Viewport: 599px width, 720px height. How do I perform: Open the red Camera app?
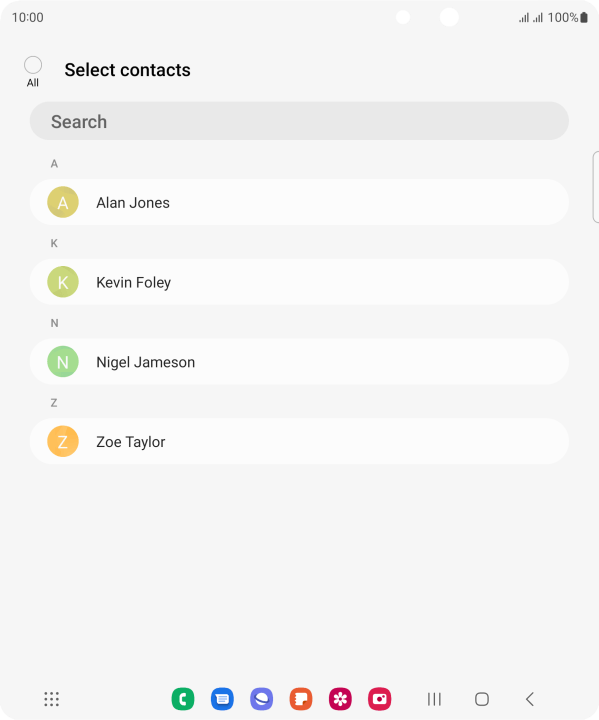pos(379,699)
